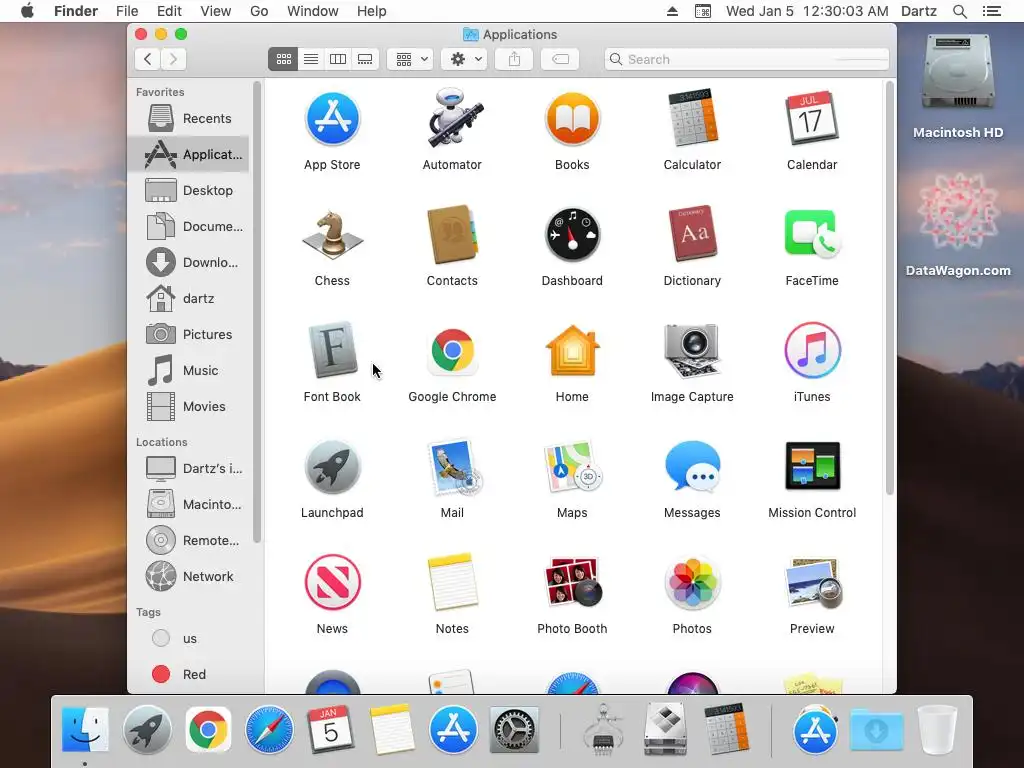The image size is (1024, 768).
Task: Select the Mission Control app icon
Action: pyautogui.click(x=812, y=467)
